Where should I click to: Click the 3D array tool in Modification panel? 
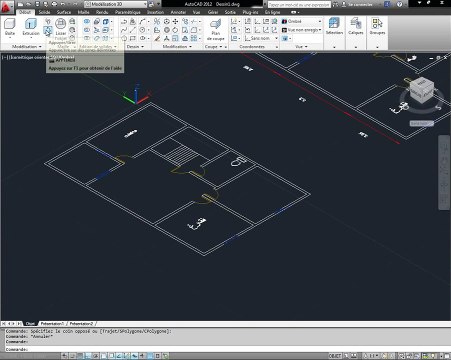(x=194, y=39)
